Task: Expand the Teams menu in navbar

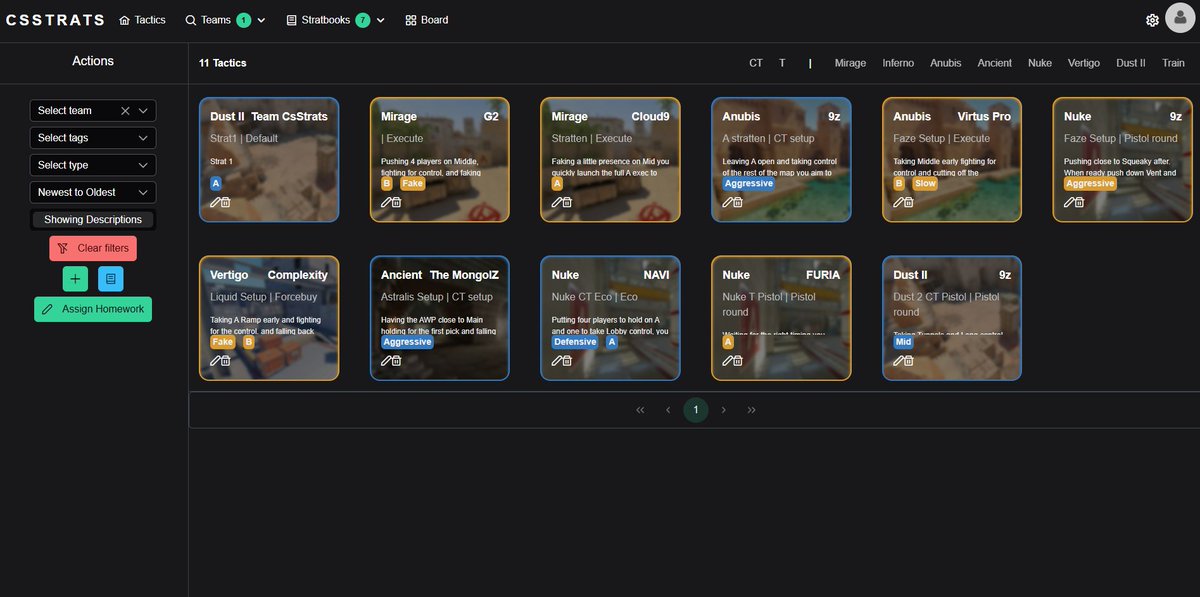Action: click(x=225, y=20)
